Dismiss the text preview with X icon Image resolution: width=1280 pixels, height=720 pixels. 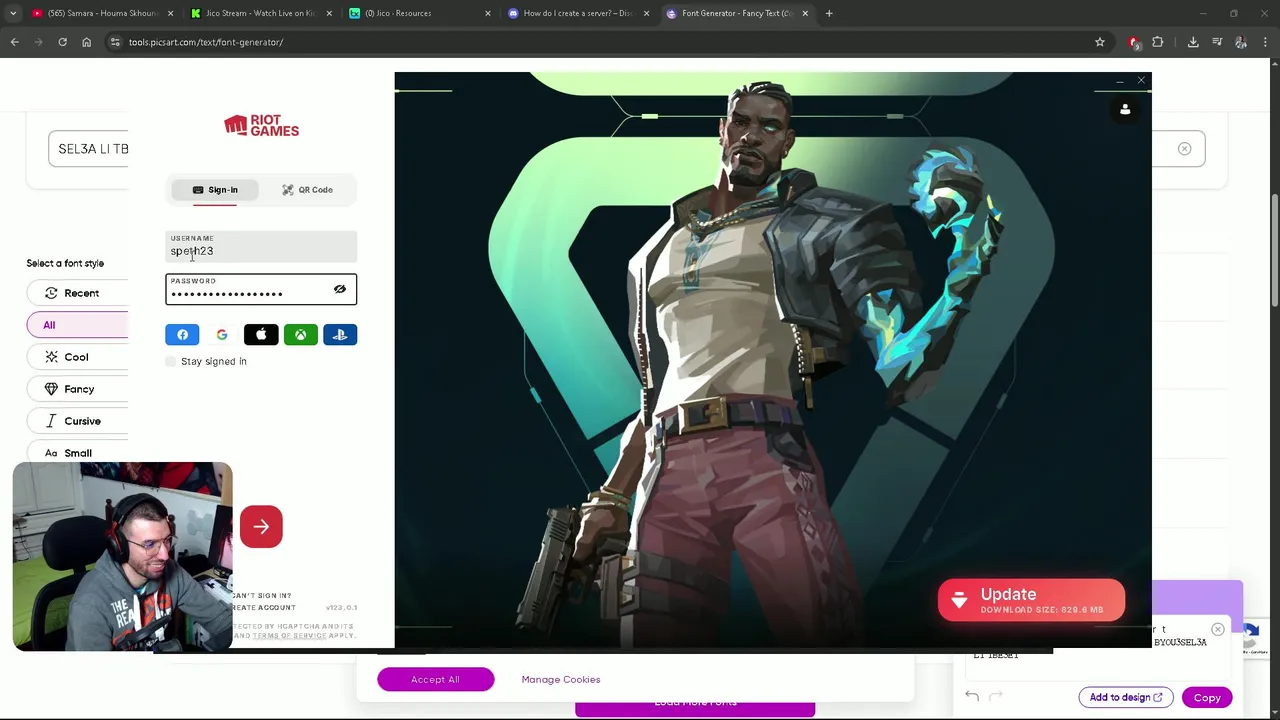coord(1217,629)
